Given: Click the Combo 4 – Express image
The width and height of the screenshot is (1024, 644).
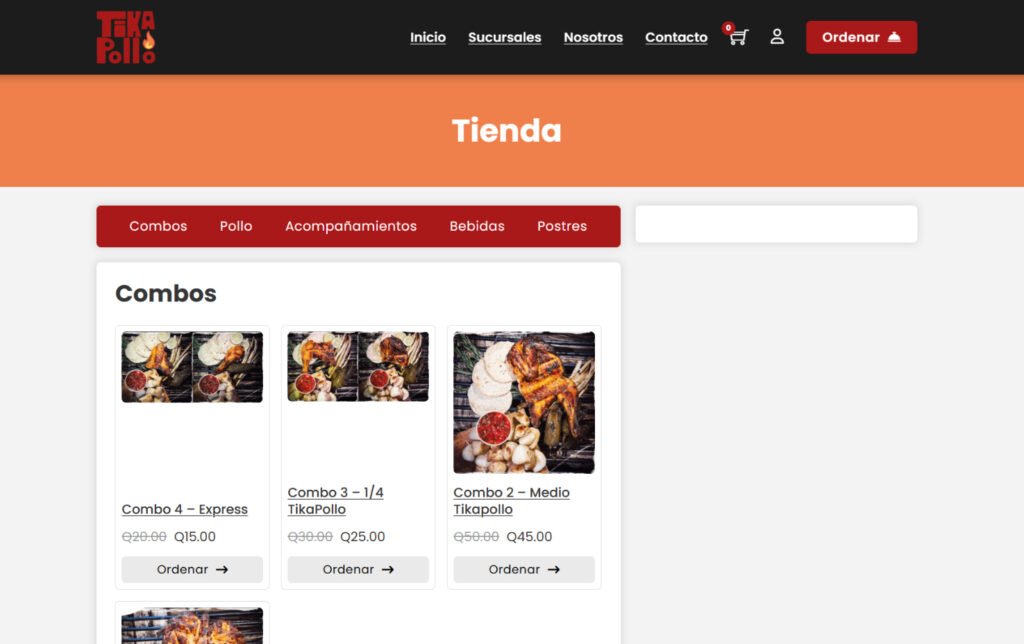Looking at the screenshot, I should [192, 367].
